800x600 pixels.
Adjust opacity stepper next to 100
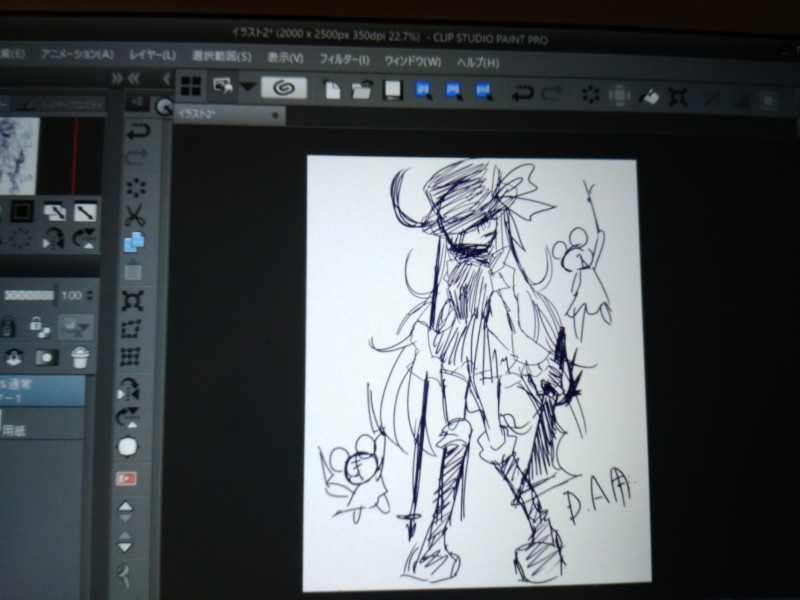90,295
